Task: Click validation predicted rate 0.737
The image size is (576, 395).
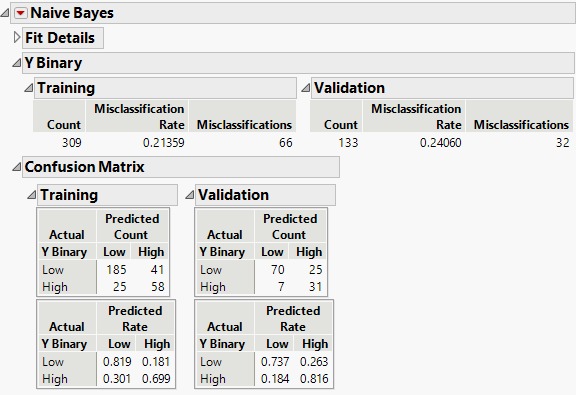Action: pyautogui.click(x=275, y=362)
